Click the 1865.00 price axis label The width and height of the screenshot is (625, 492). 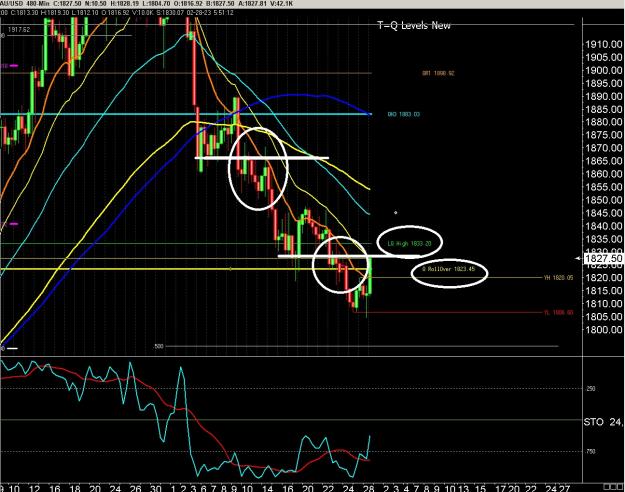click(x=603, y=161)
